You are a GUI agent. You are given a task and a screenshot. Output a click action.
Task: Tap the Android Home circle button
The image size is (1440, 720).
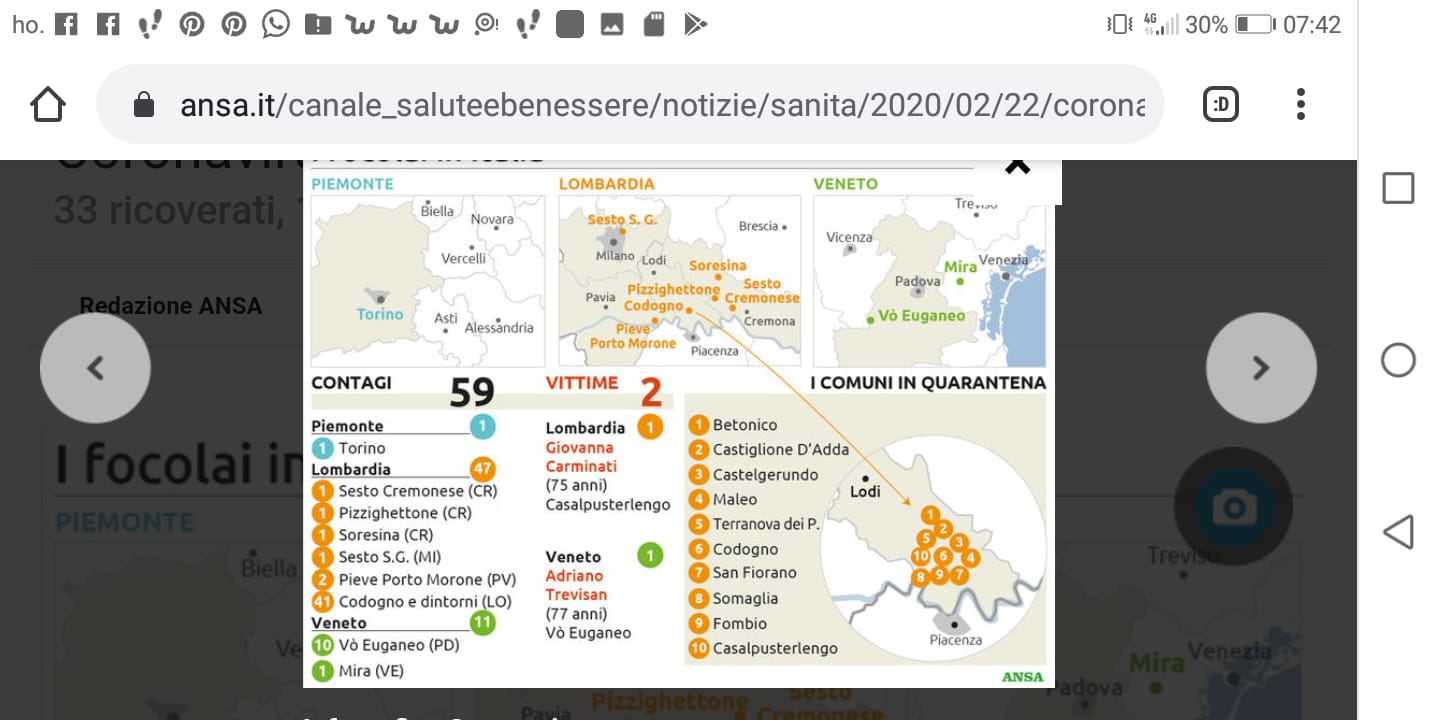pyautogui.click(x=1397, y=360)
